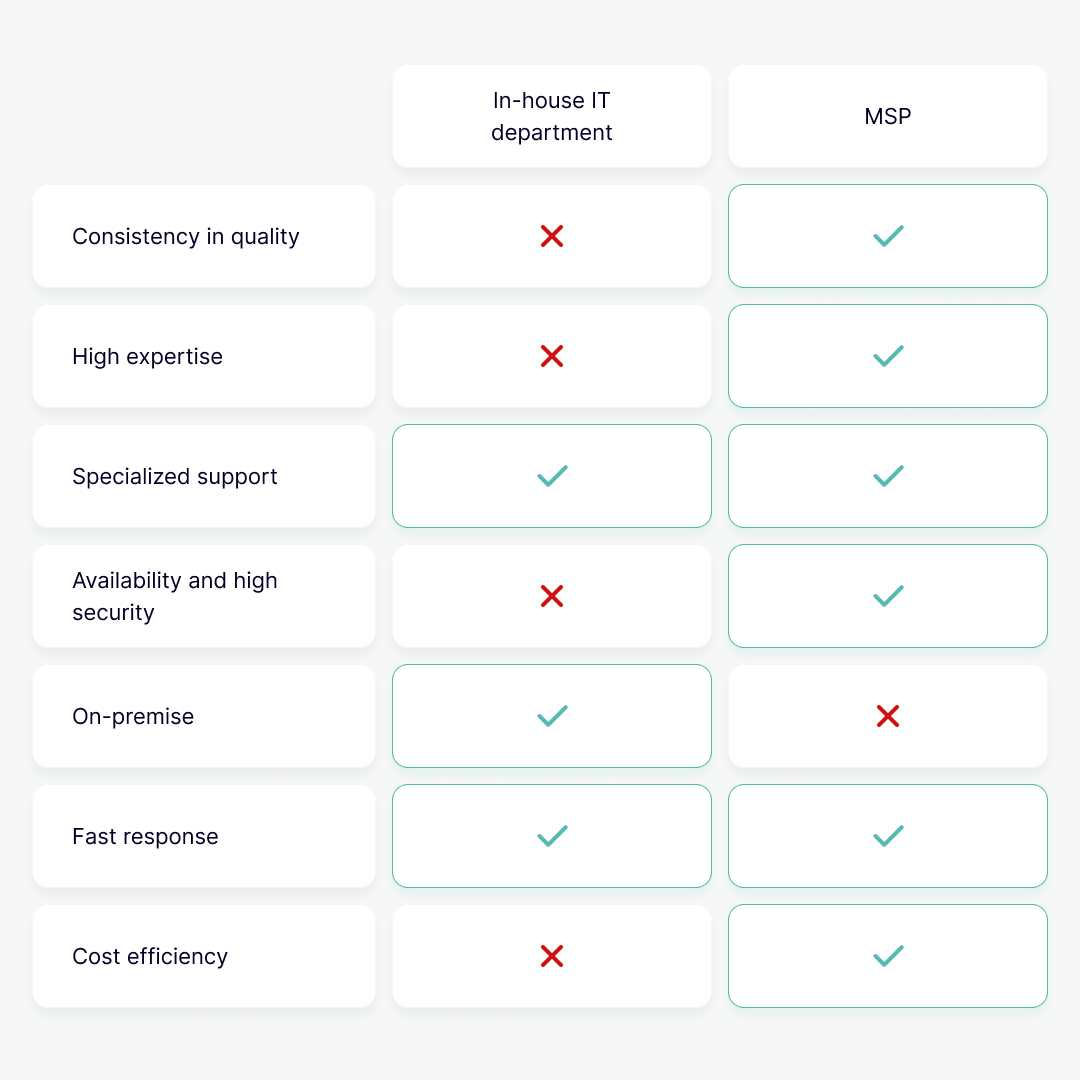This screenshot has width=1080, height=1080.
Task: Select the in-house checkmark for Specialized support
Action: click(x=552, y=476)
